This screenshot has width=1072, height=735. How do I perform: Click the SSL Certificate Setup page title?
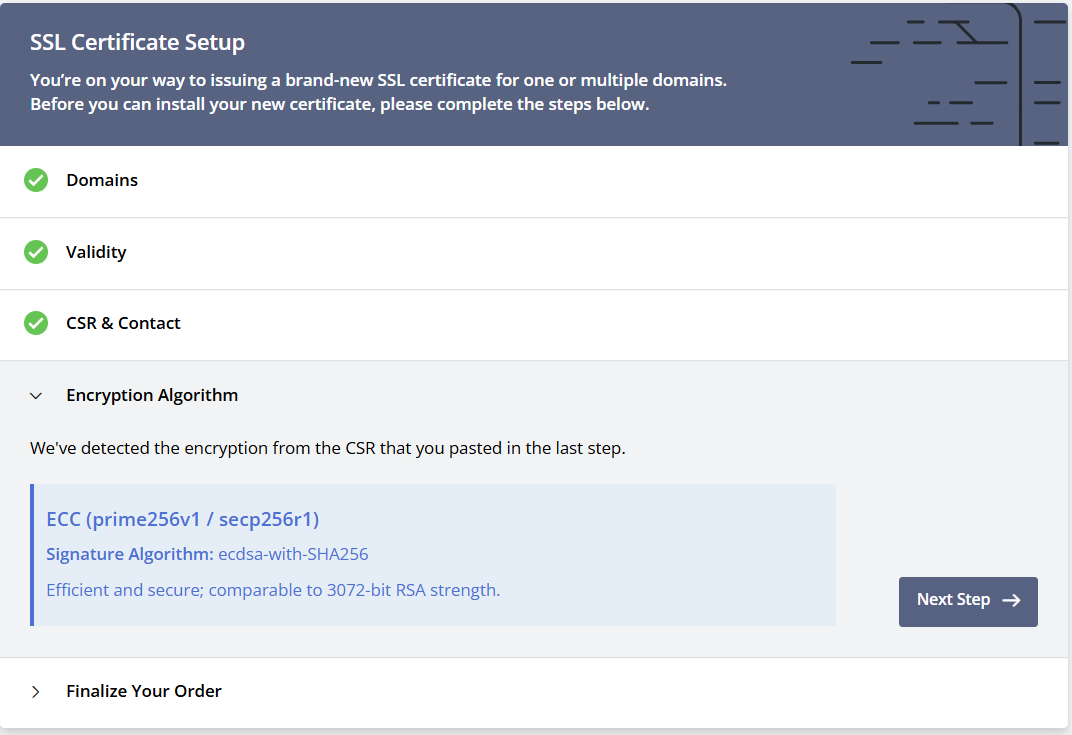(137, 42)
